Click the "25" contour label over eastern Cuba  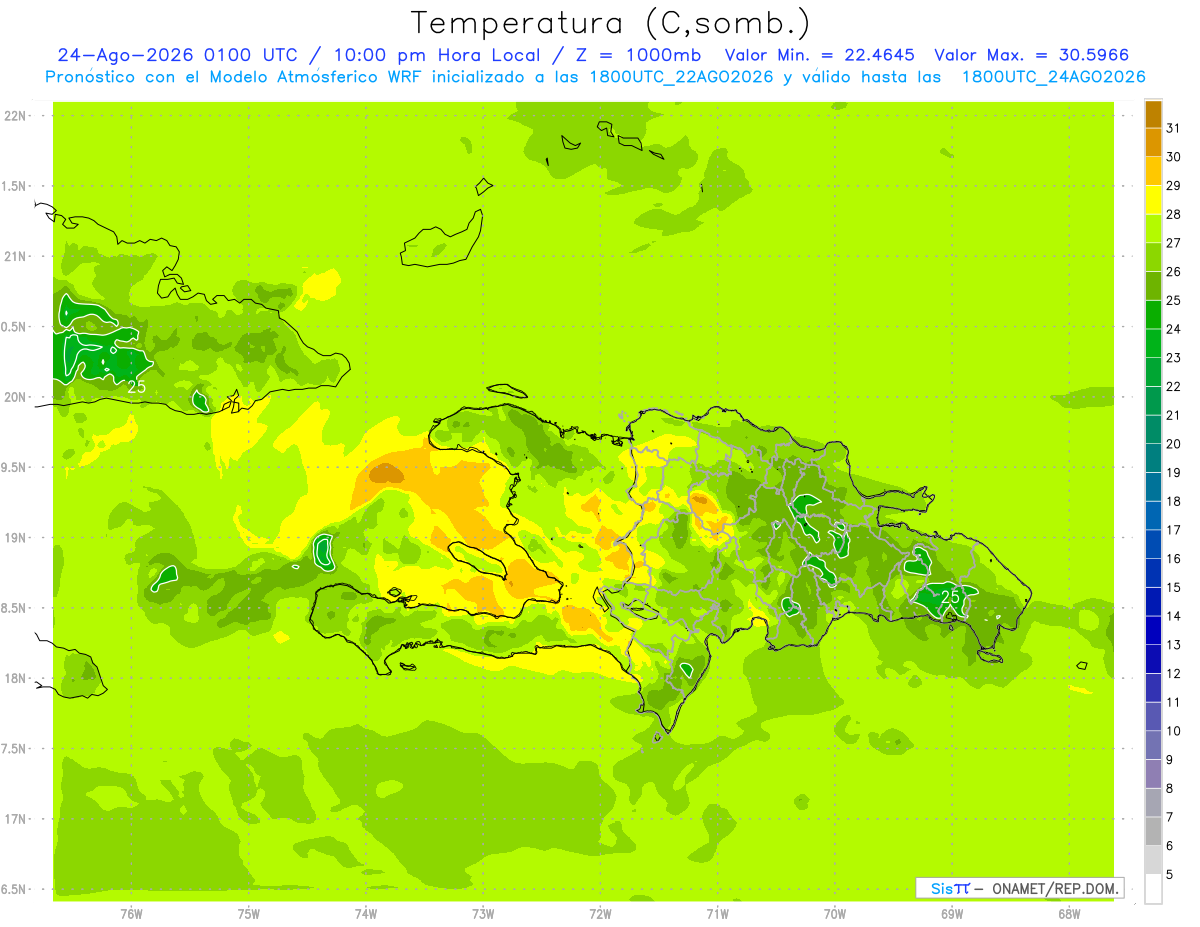pyautogui.click(x=137, y=386)
